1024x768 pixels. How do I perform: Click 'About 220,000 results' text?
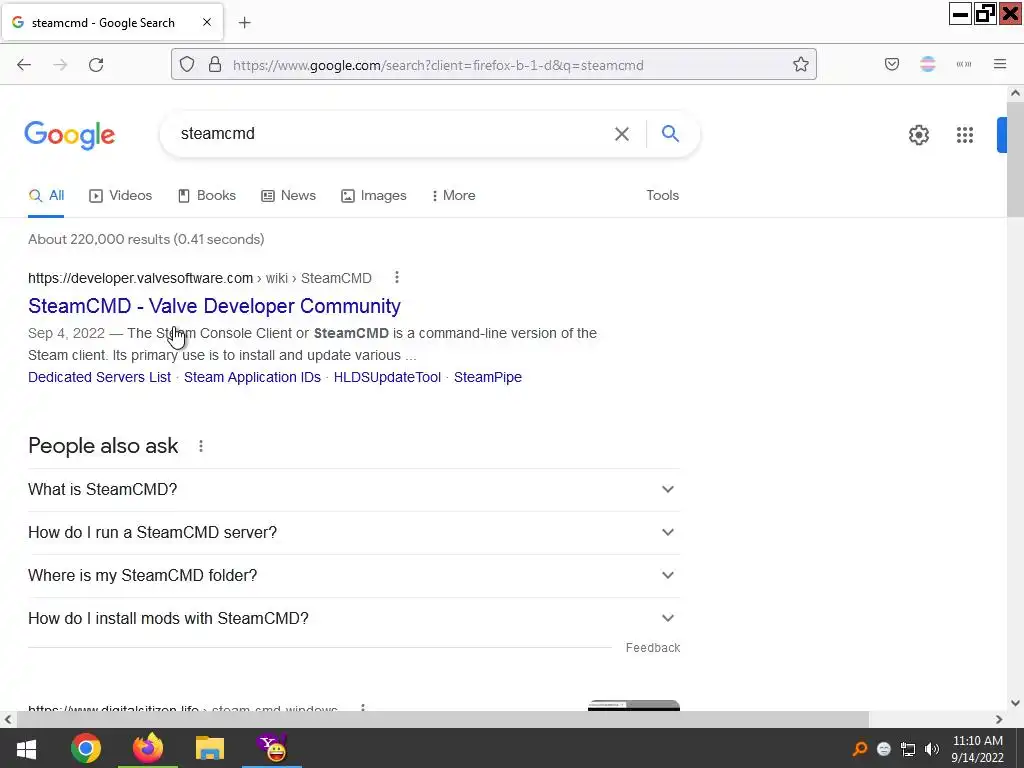[146, 240]
